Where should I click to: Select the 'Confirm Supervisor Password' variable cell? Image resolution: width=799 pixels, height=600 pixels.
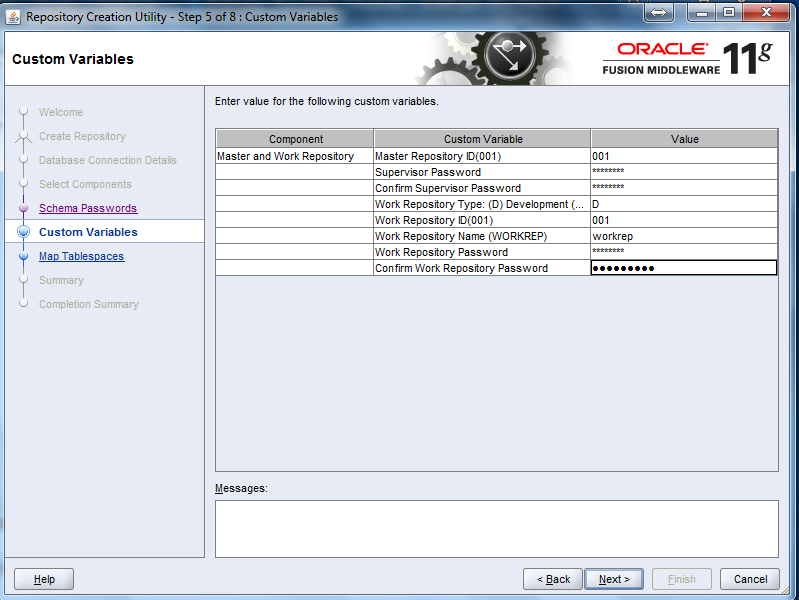point(482,188)
